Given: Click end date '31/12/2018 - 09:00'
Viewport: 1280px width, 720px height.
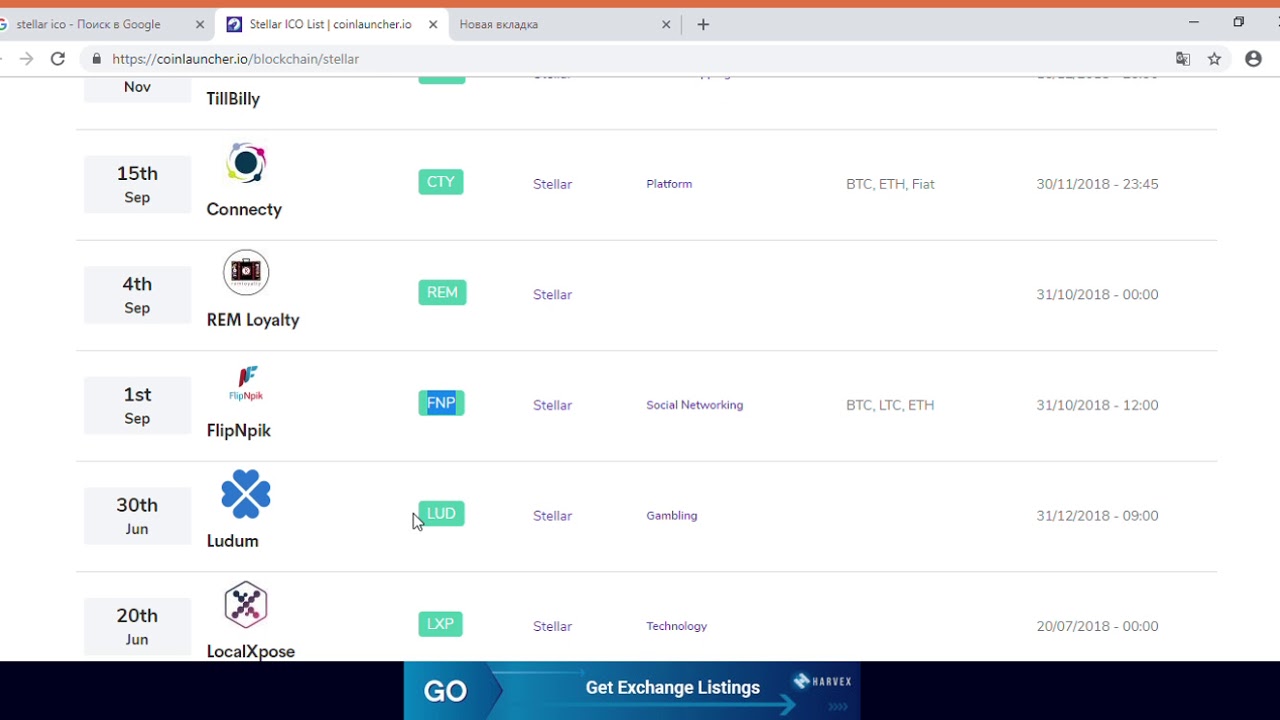Looking at the screenshot, I should [x=1097, y=516].
